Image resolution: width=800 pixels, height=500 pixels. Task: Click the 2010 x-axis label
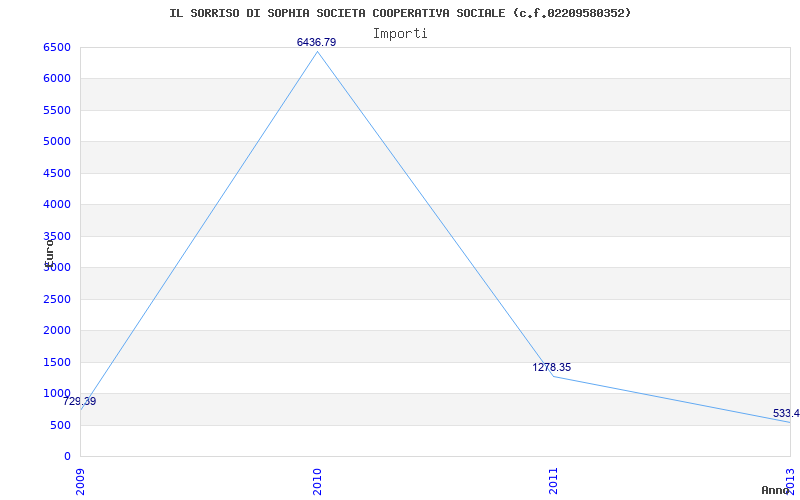(x=317, y=482)
